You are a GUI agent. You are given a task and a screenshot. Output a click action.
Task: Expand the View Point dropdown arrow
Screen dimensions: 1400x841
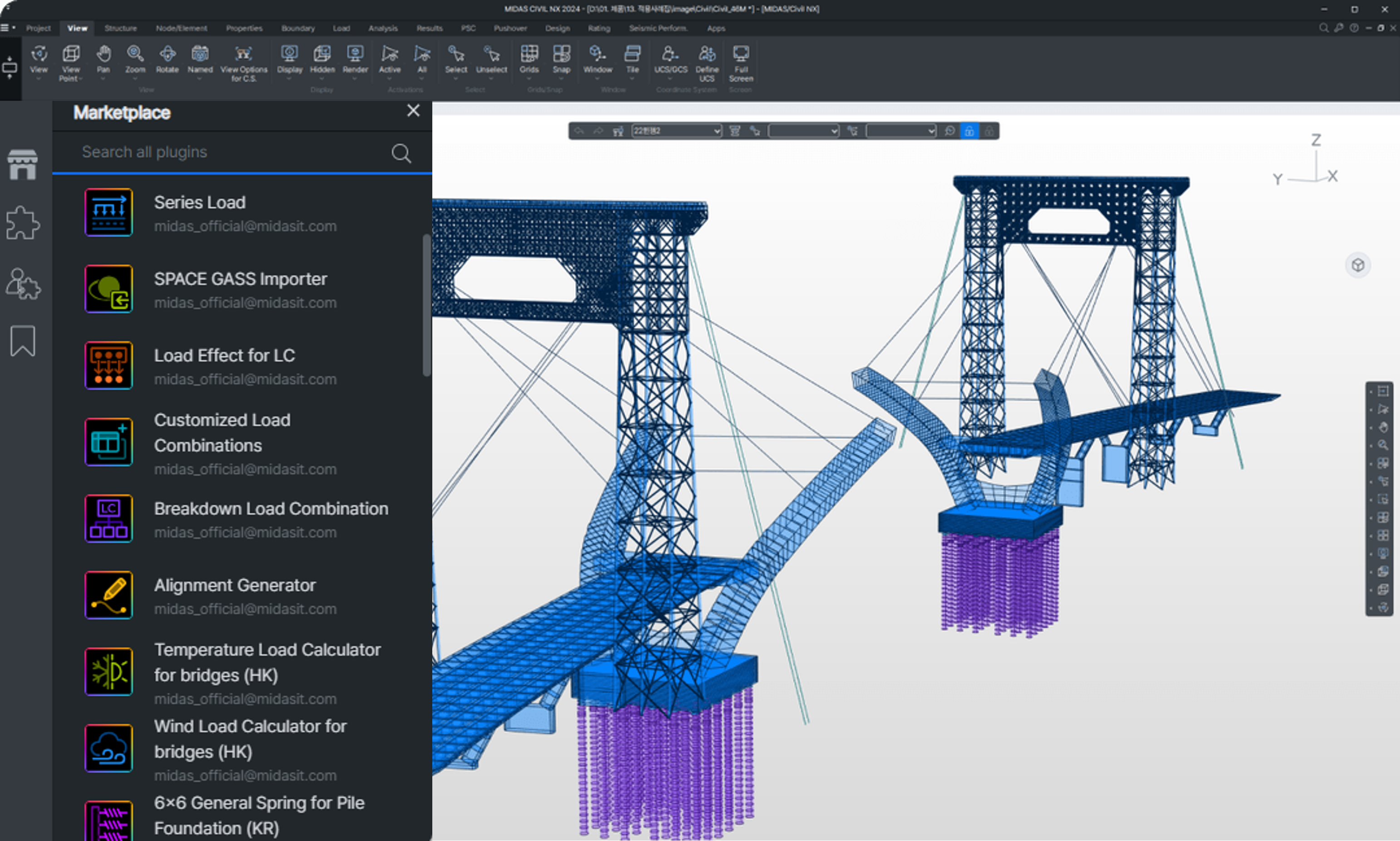(x=81, y=80)
